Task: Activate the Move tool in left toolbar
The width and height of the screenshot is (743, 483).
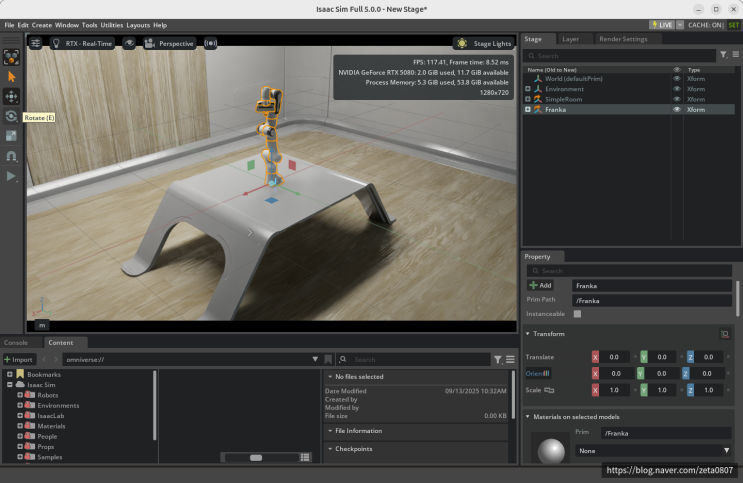Action: pyautogui.click(x=11, y=97)
